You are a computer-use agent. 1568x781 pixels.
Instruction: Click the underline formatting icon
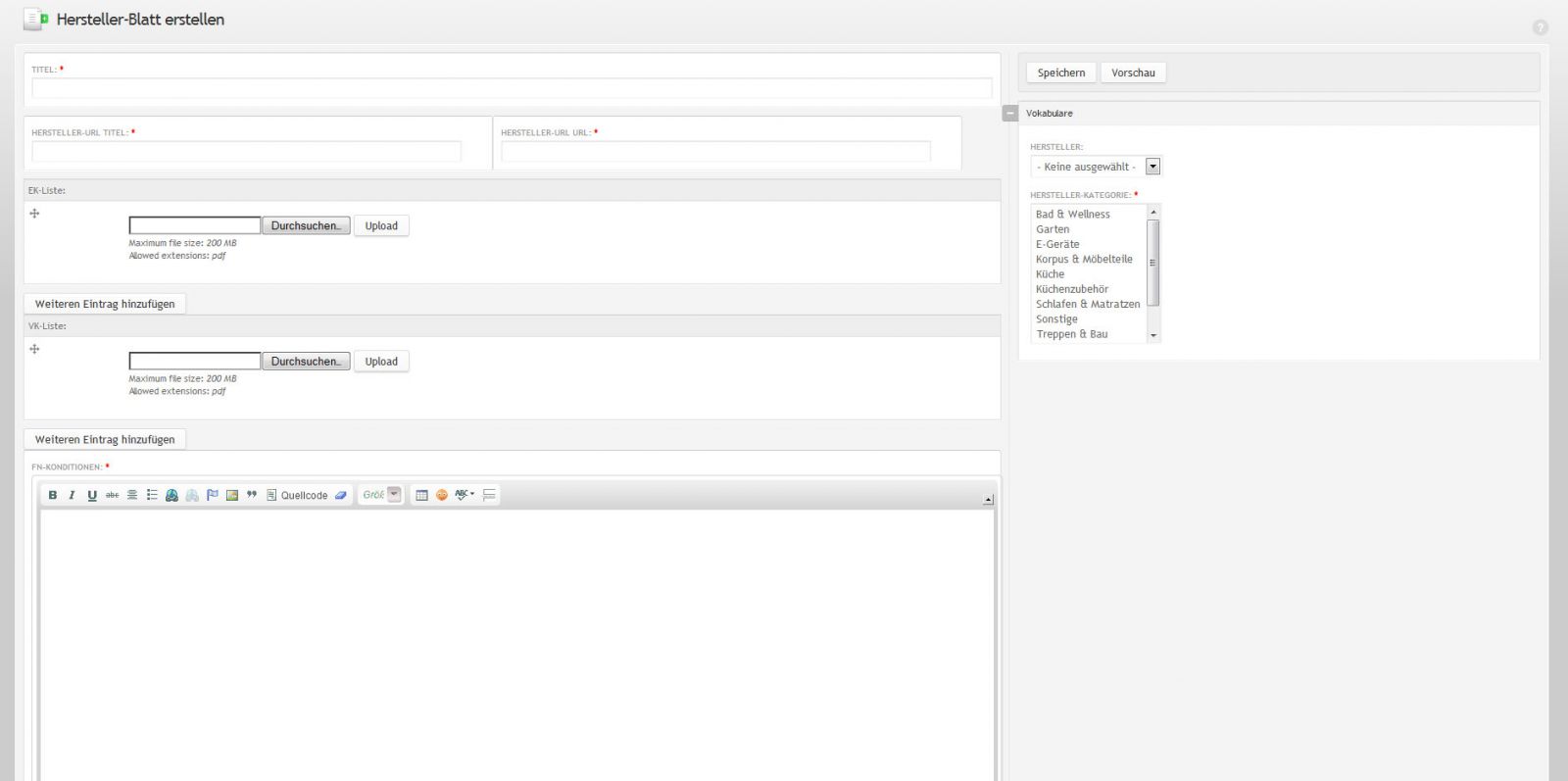coord(92,496)
